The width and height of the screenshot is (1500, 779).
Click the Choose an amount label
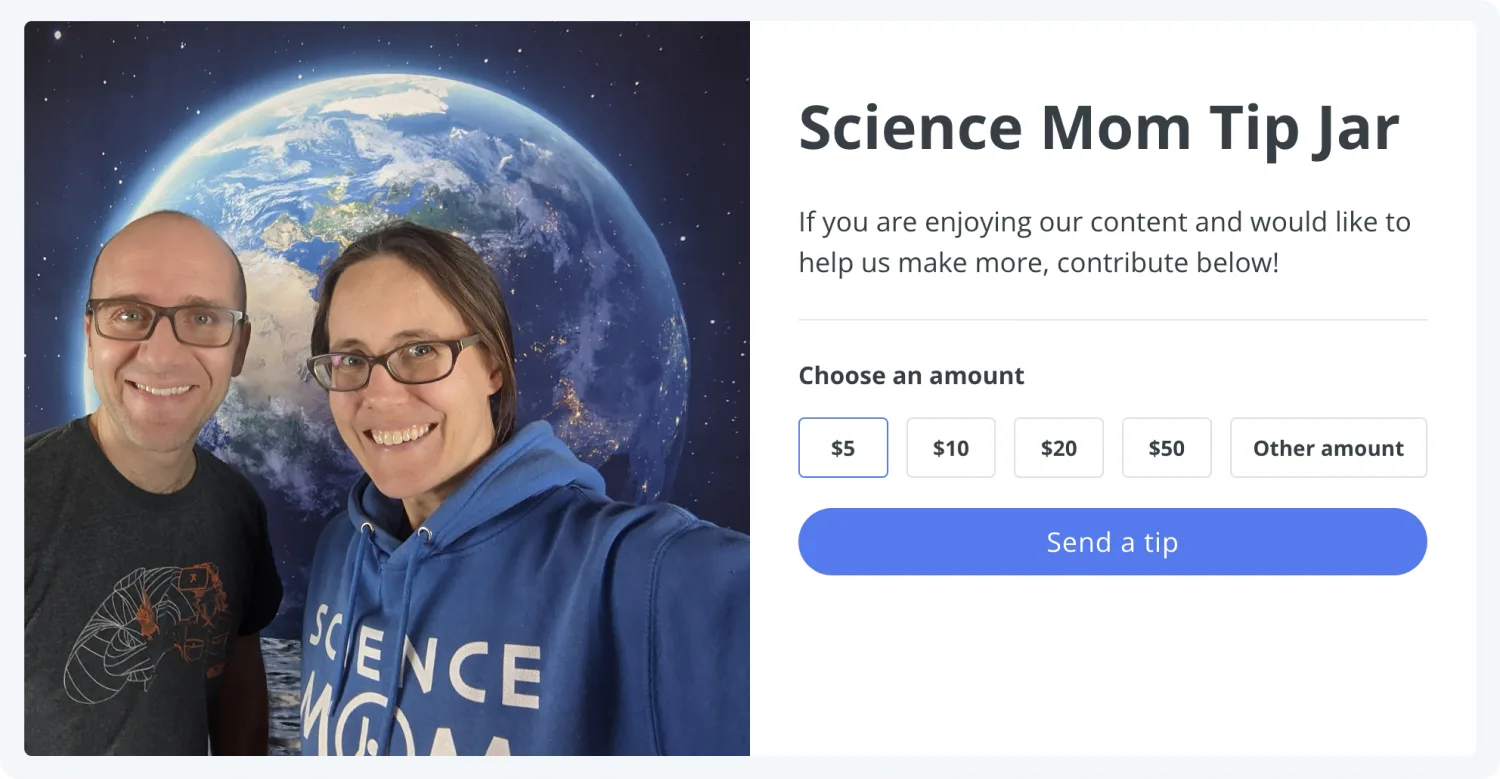911,376
